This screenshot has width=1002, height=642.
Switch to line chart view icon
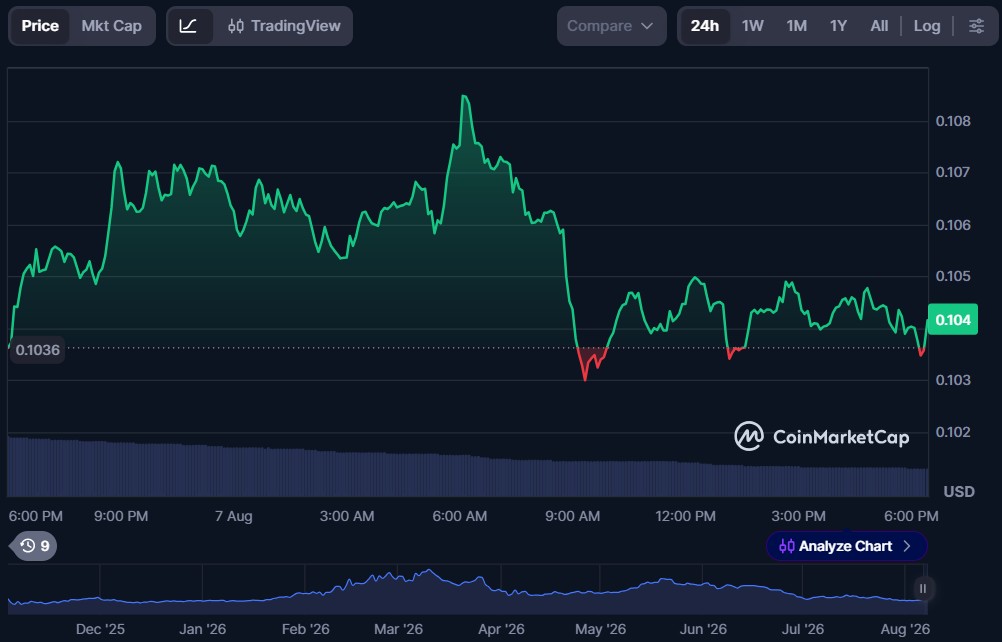188,26
